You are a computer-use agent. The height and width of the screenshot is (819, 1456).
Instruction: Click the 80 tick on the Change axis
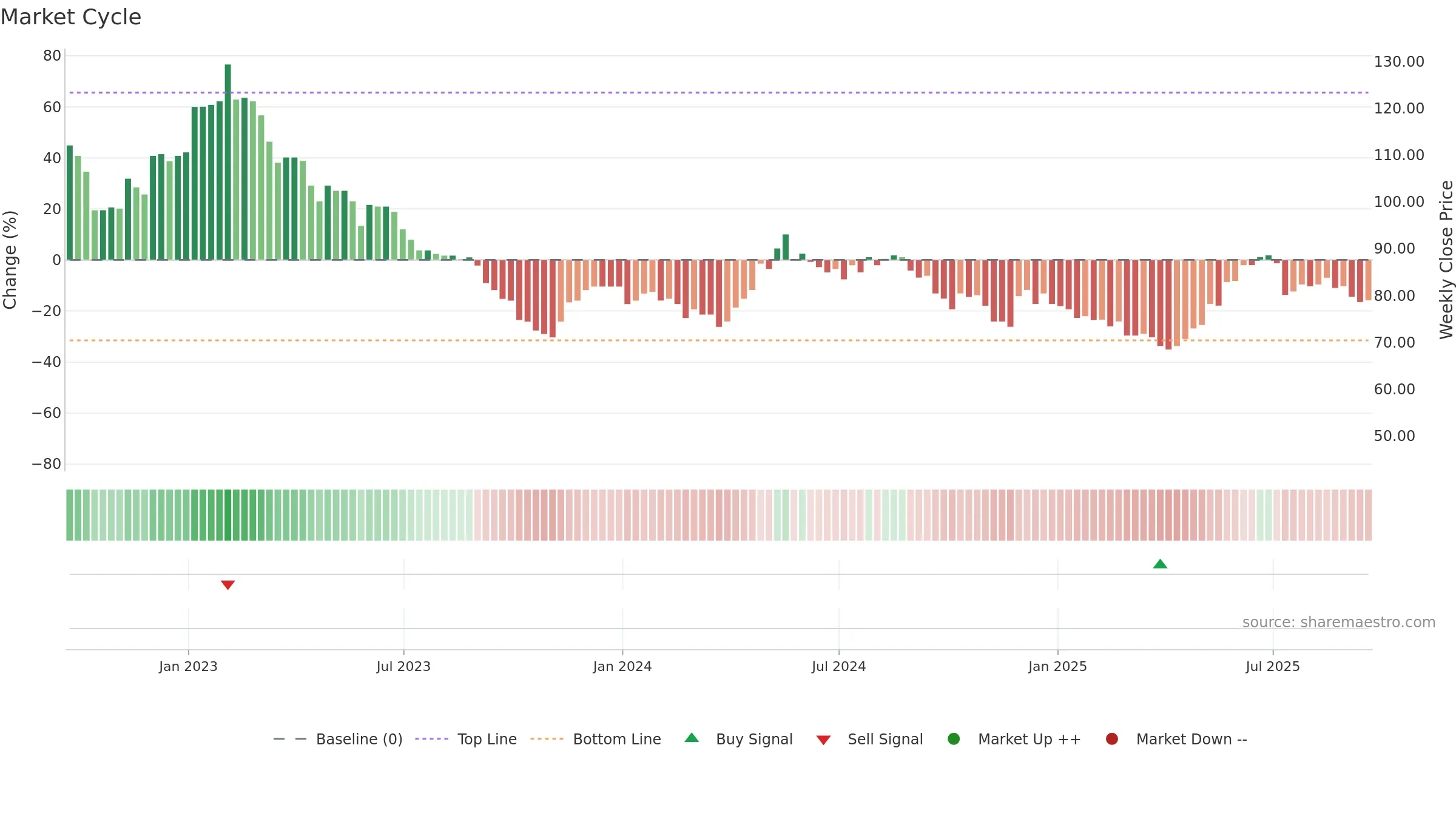[52, 56]
